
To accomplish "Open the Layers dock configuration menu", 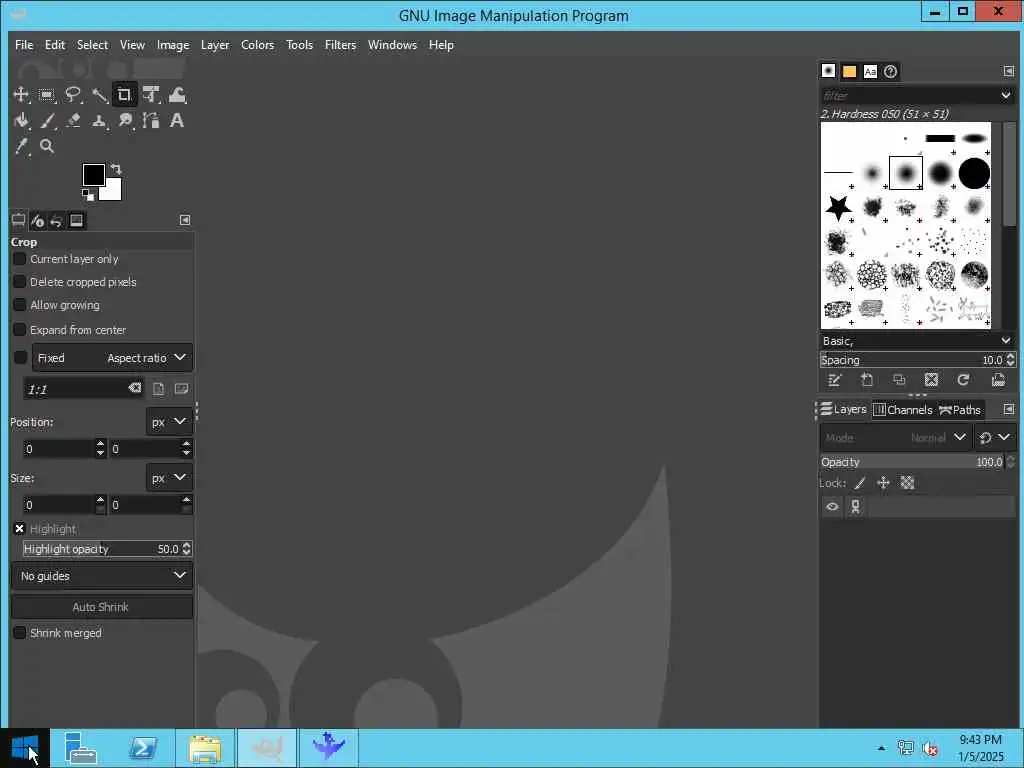I will click(x=1008, y=409).
